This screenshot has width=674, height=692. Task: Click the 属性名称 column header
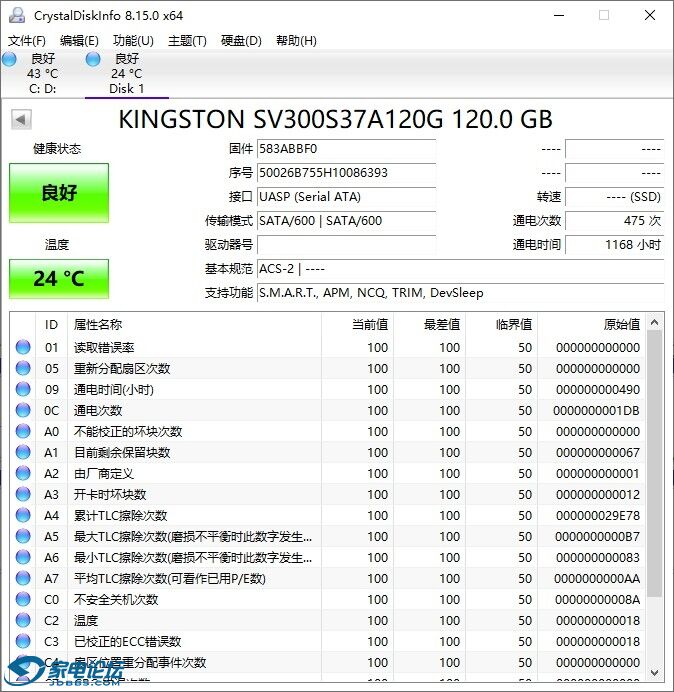194,325
